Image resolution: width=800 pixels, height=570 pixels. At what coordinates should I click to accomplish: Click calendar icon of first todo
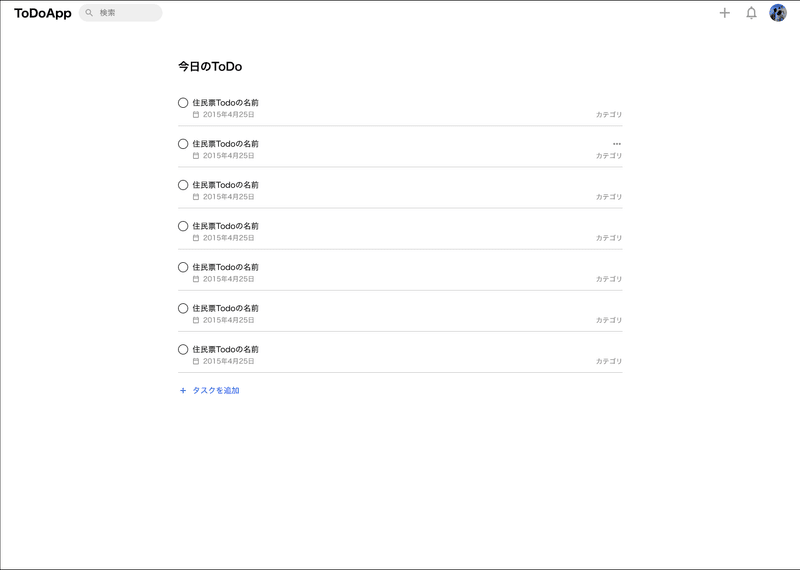click(x=196, y=115)
